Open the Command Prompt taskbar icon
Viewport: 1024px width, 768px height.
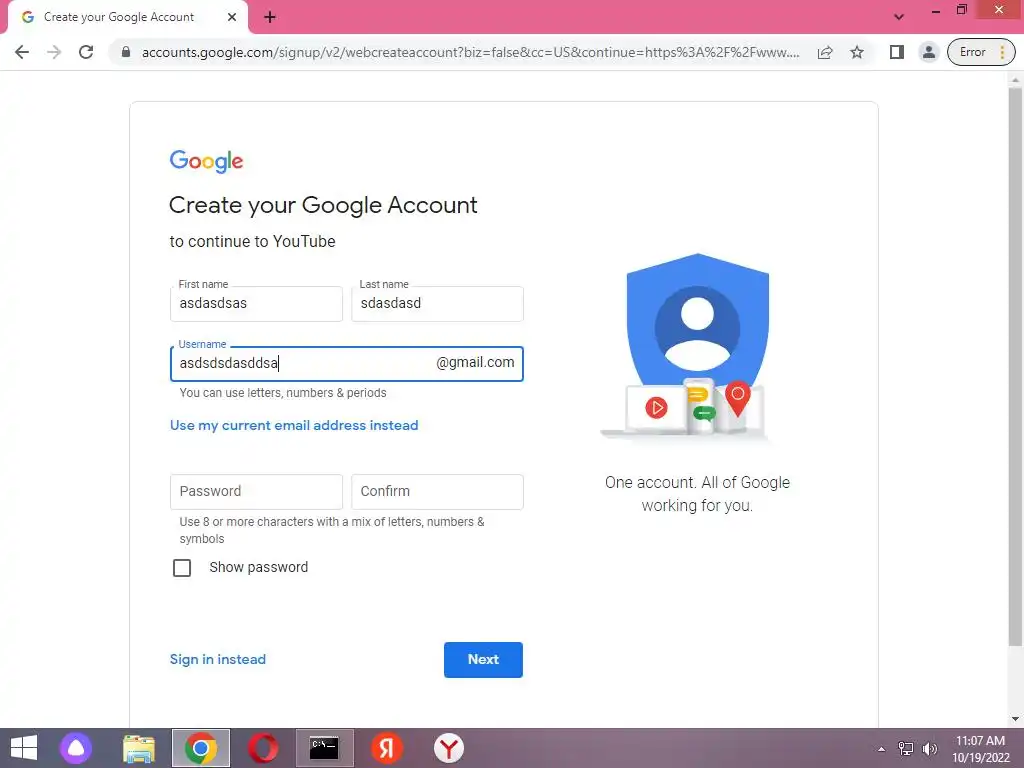(325, 748)
